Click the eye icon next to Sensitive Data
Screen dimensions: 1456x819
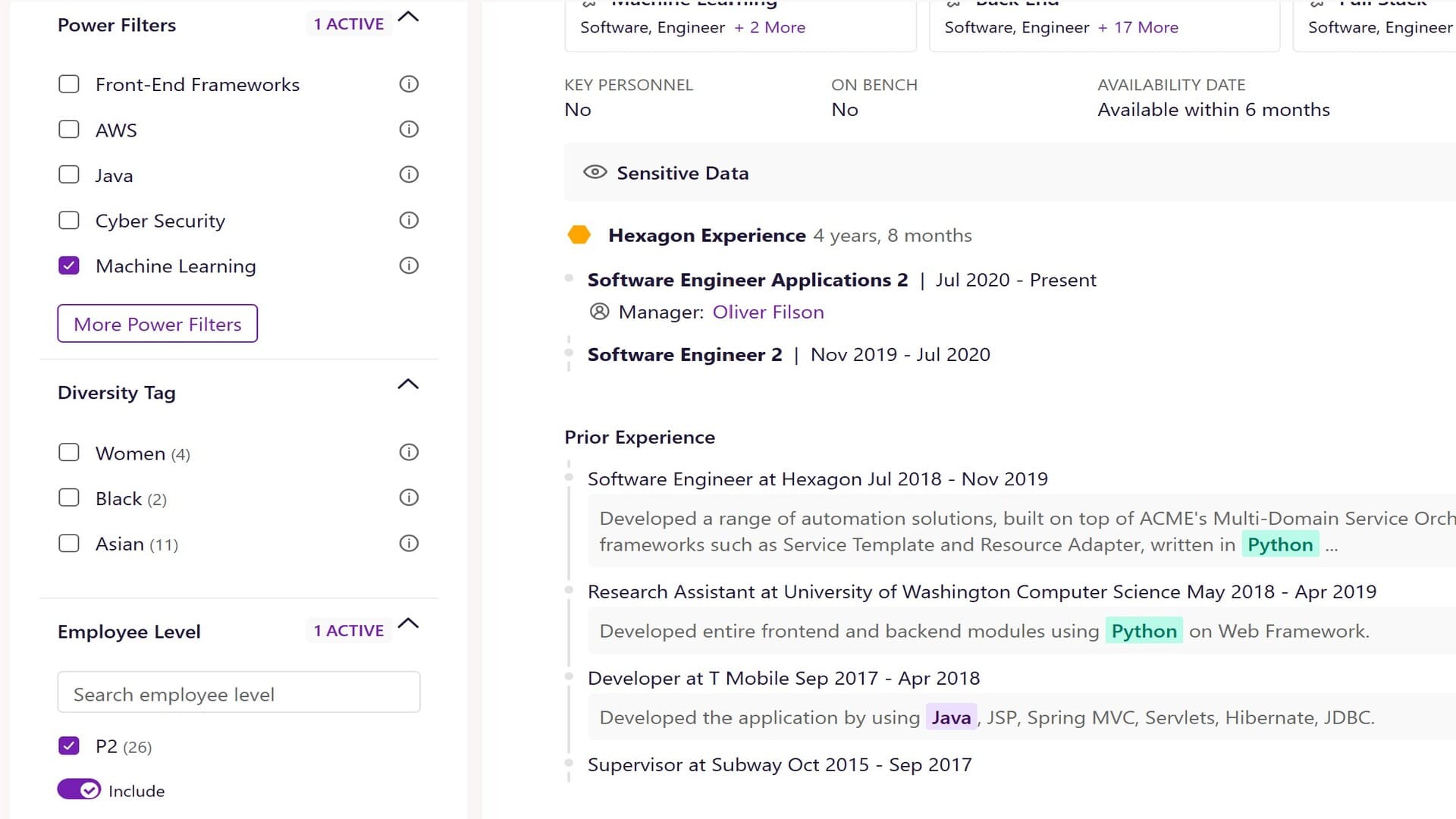(595, 173)
